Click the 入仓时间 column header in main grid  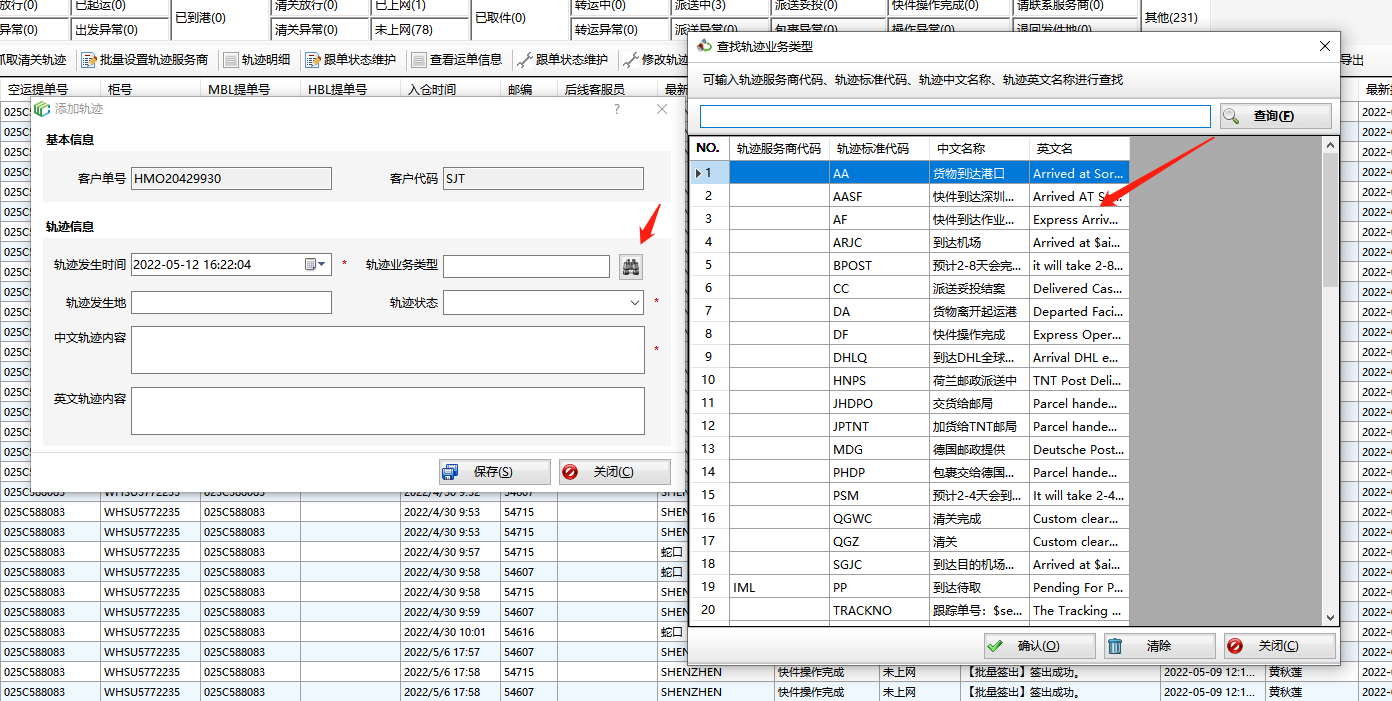click(x=450, y=89)
